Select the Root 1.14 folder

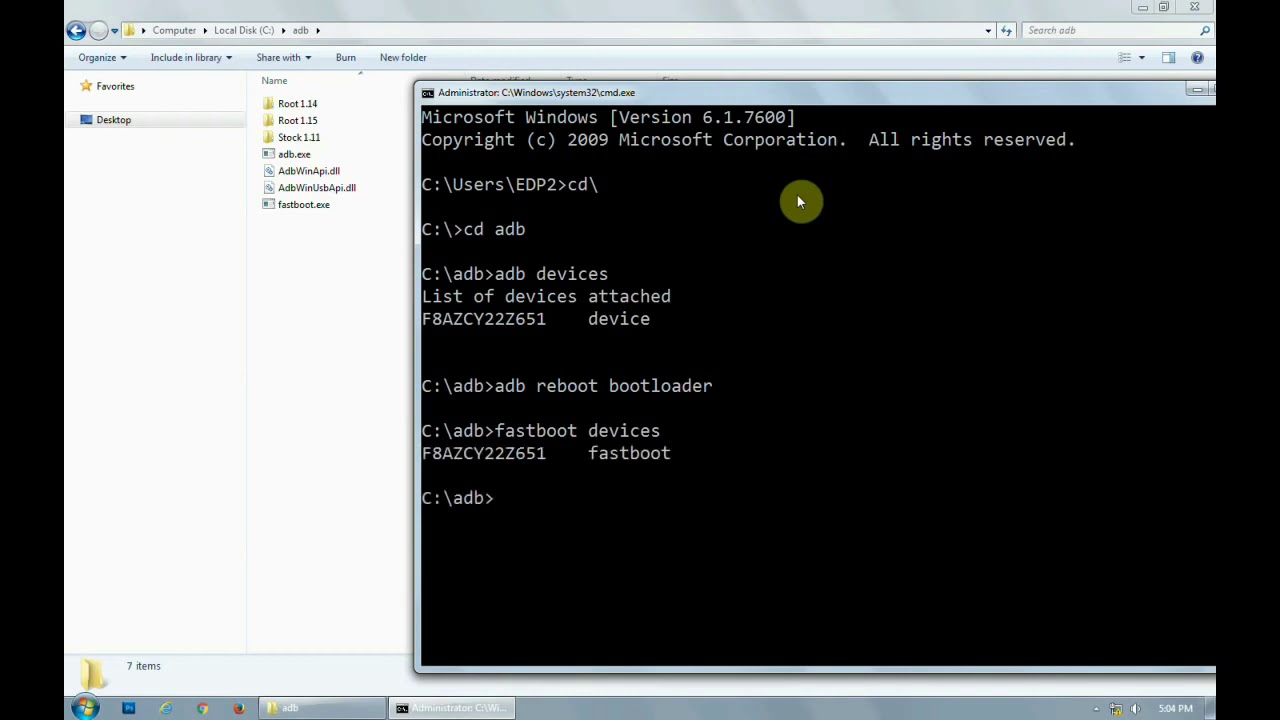coord(297,104)
